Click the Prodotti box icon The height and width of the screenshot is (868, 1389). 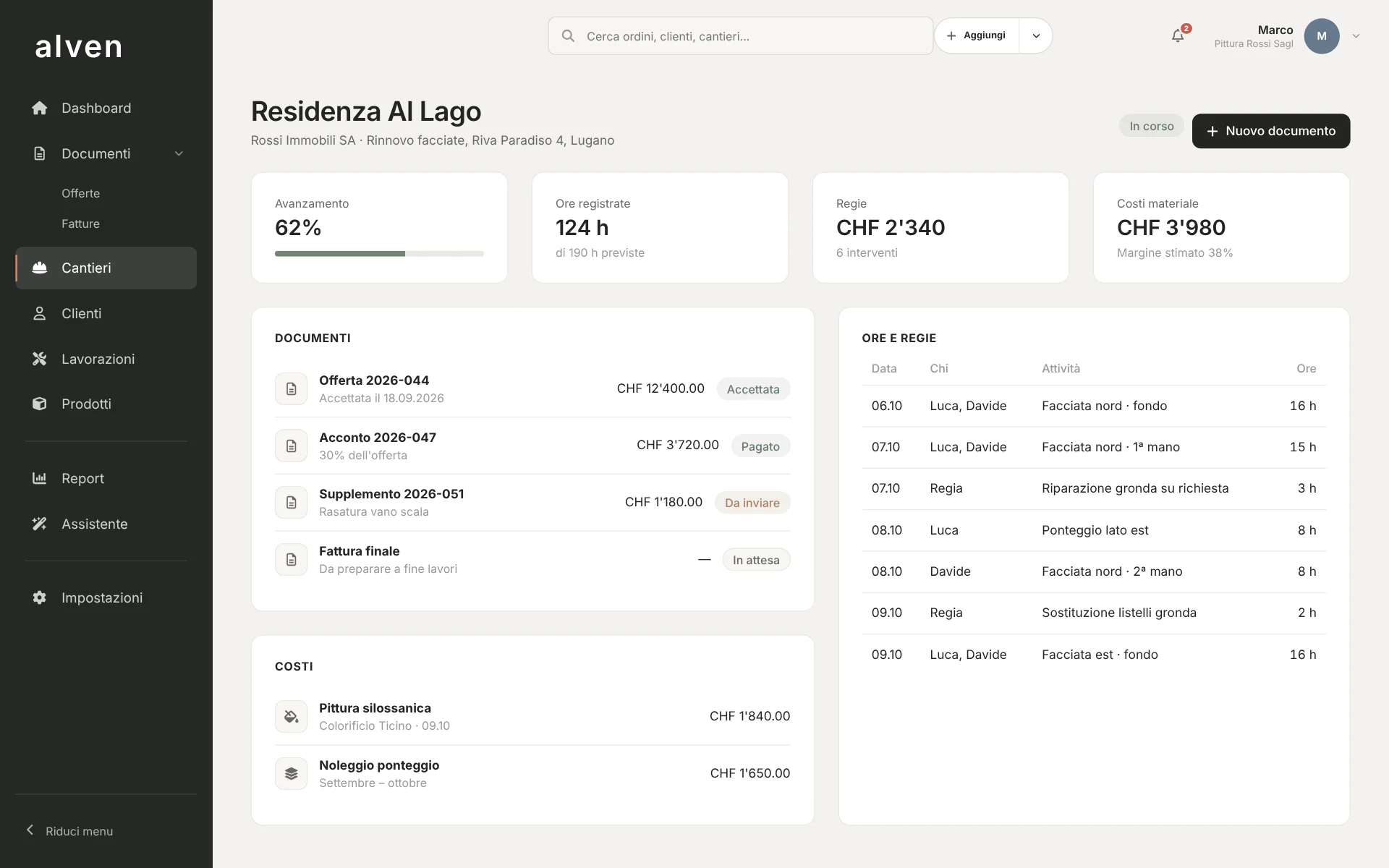(40, 404)
